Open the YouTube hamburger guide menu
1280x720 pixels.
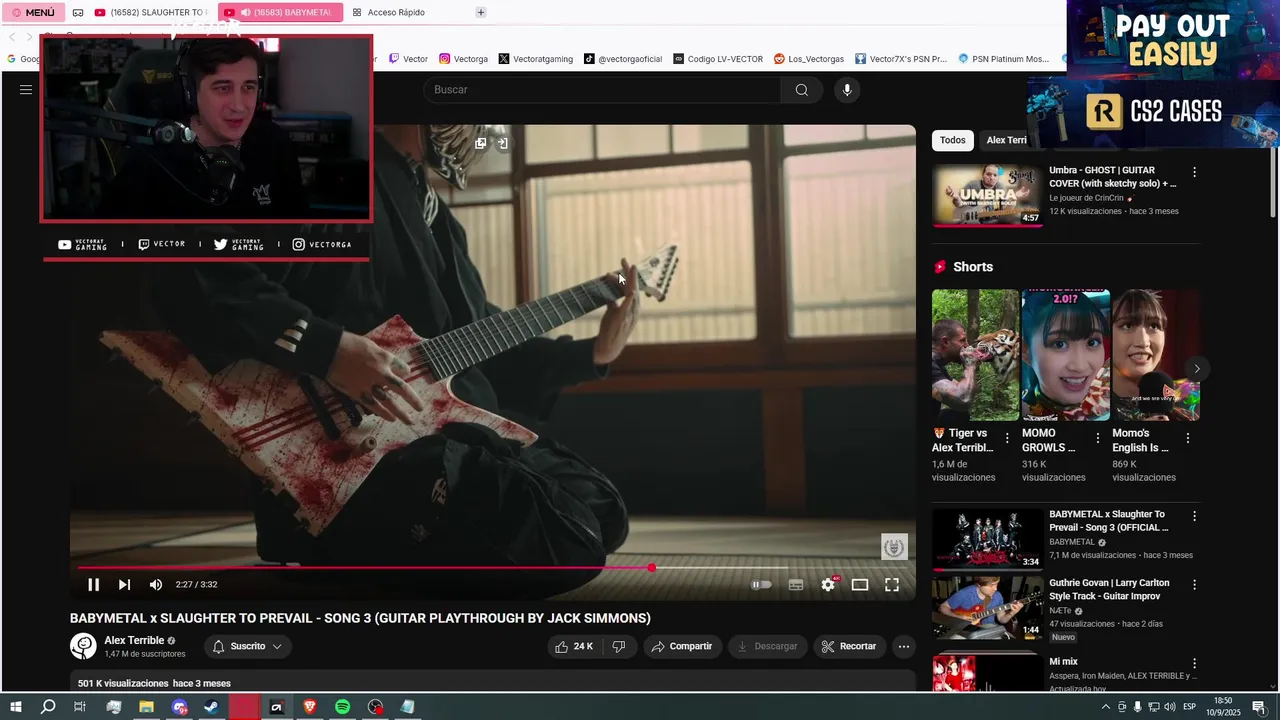point(26,90)
